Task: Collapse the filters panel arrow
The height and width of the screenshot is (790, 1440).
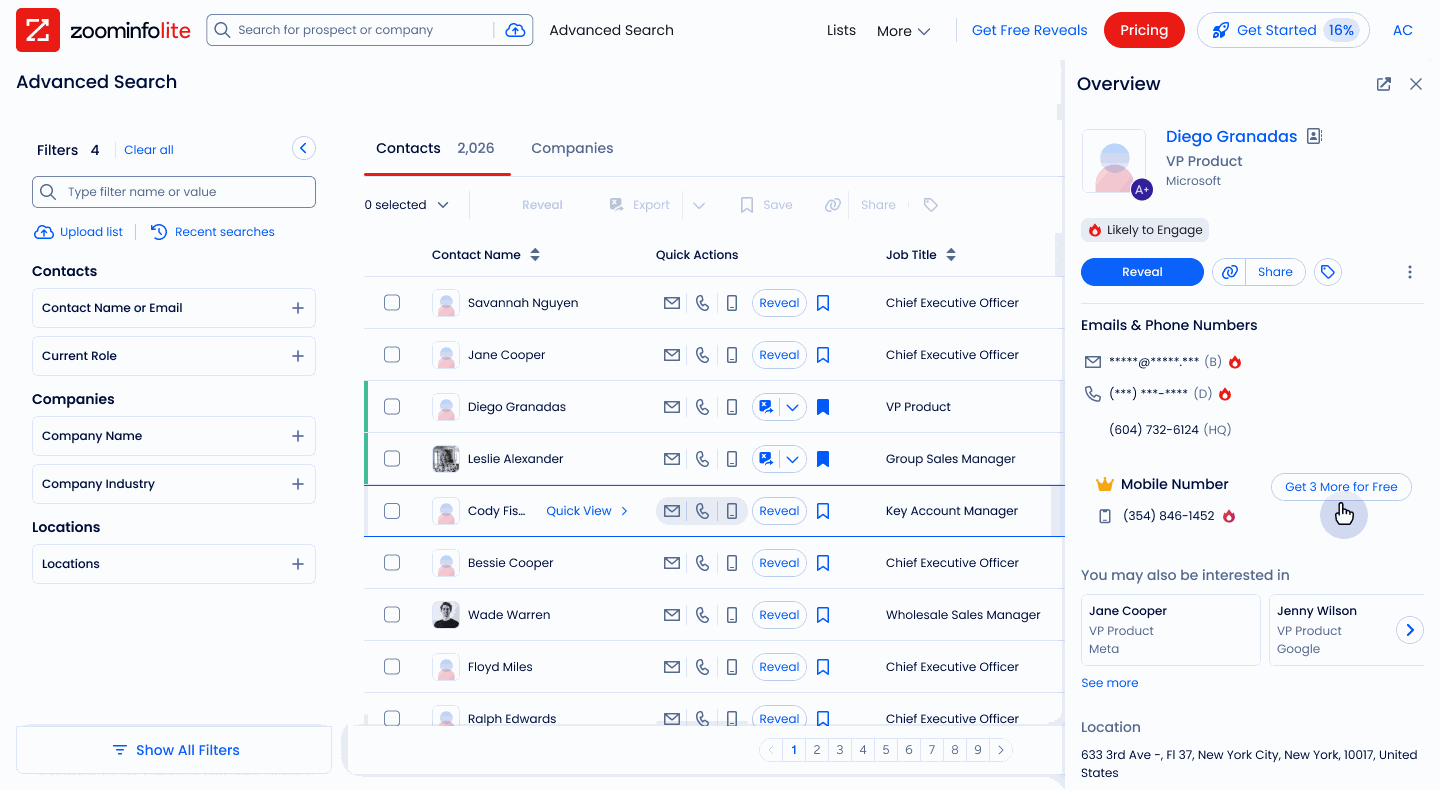Action: pos(304,149)
